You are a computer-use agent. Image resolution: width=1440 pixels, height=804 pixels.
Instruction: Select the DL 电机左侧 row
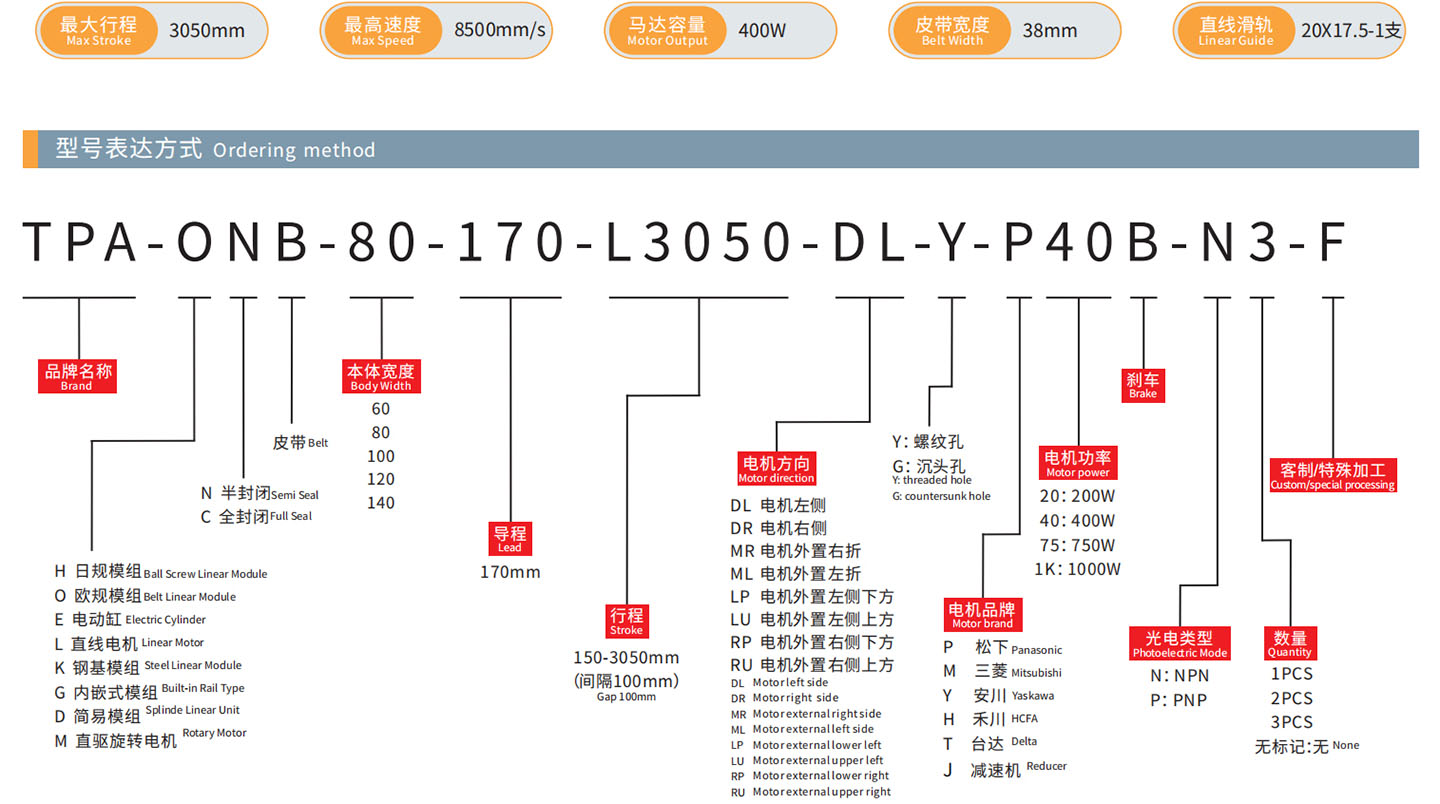[x=778, y=505]
